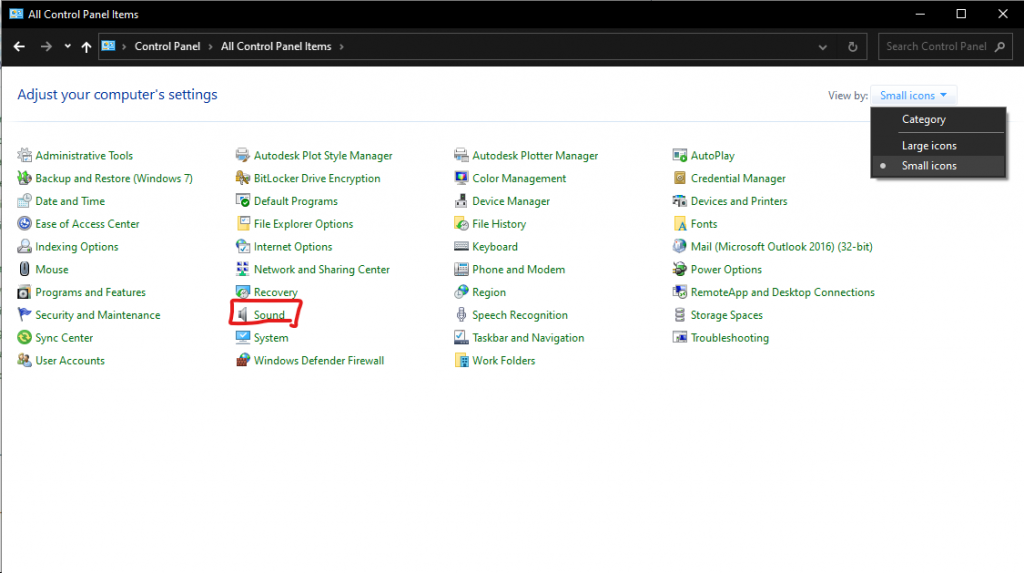Screen dimensions: 1024x573
Task: Click the Backup and Restore icon
Action: (24, 178)
